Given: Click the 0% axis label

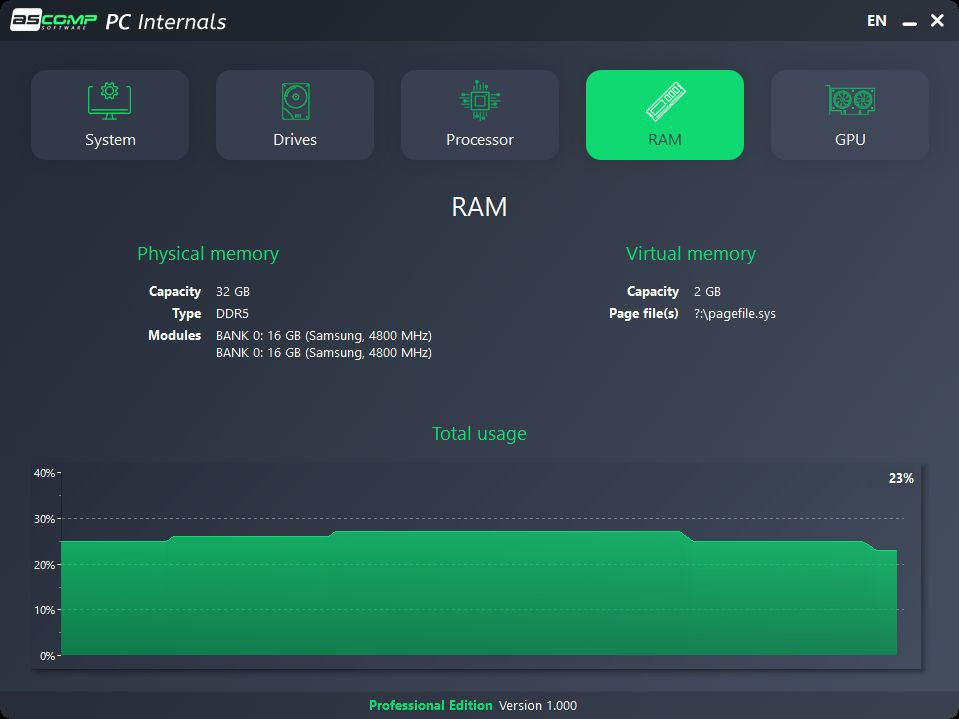Looking at the screenshot, I should point(48,656).
